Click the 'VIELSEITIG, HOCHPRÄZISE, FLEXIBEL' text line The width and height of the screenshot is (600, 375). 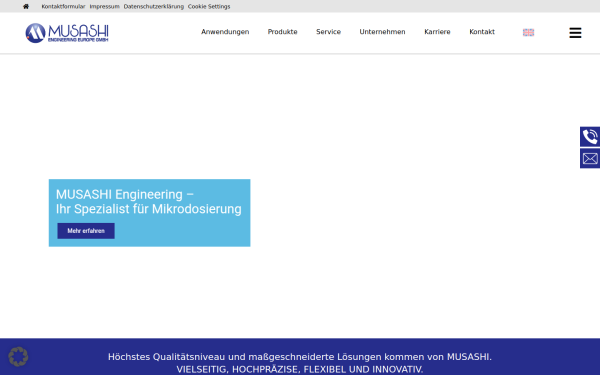300,369
